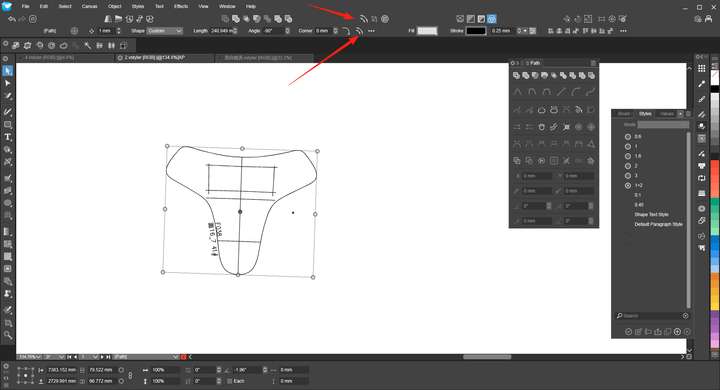Image resolution: width=720 pixels, height=390 pixels.
Task: Switch to the Styles panel tab
Action: pyautogui.click(x=645, y=113)
